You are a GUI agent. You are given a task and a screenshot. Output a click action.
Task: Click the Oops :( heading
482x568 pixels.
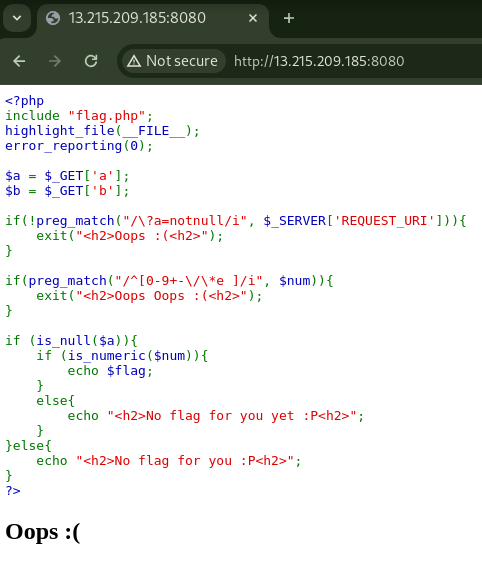click(x=43, y=532)
